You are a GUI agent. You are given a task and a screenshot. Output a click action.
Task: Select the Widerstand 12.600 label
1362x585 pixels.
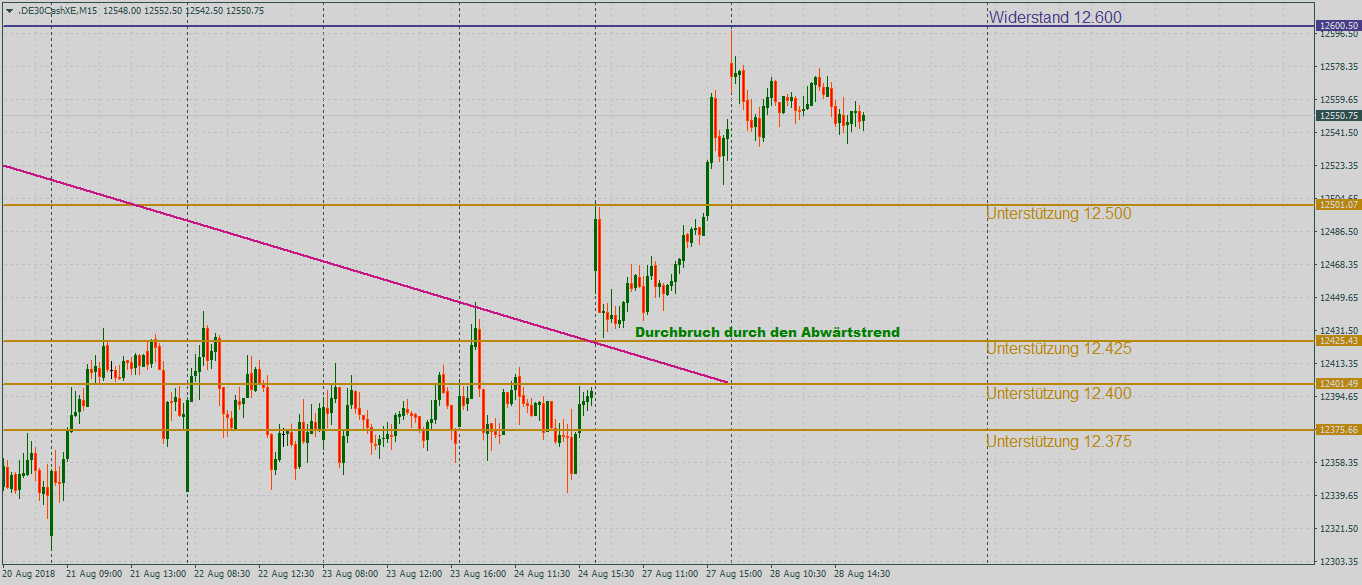click(x=1055, y=17)
